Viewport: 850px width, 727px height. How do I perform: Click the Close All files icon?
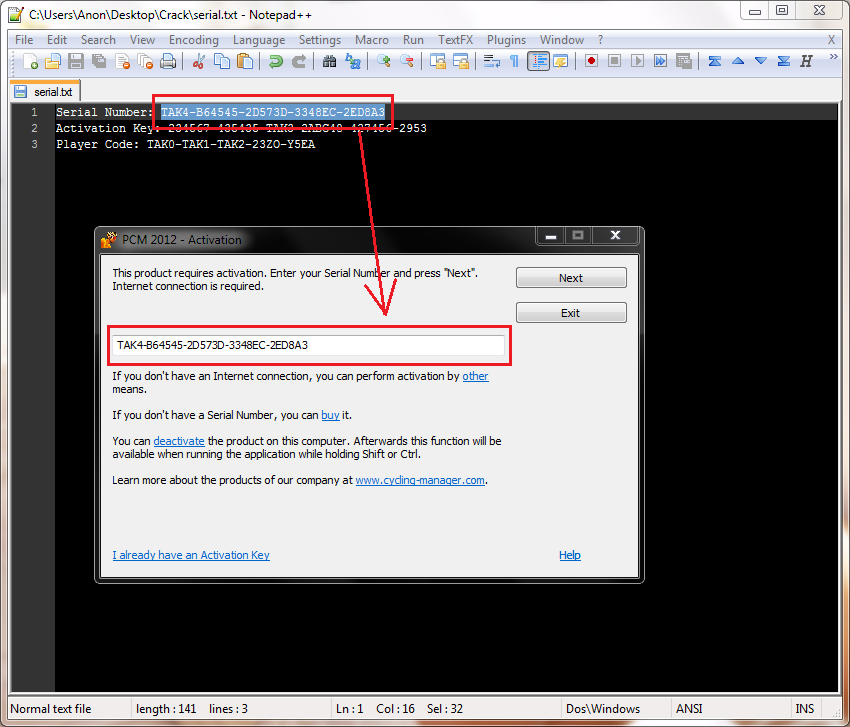145,61
